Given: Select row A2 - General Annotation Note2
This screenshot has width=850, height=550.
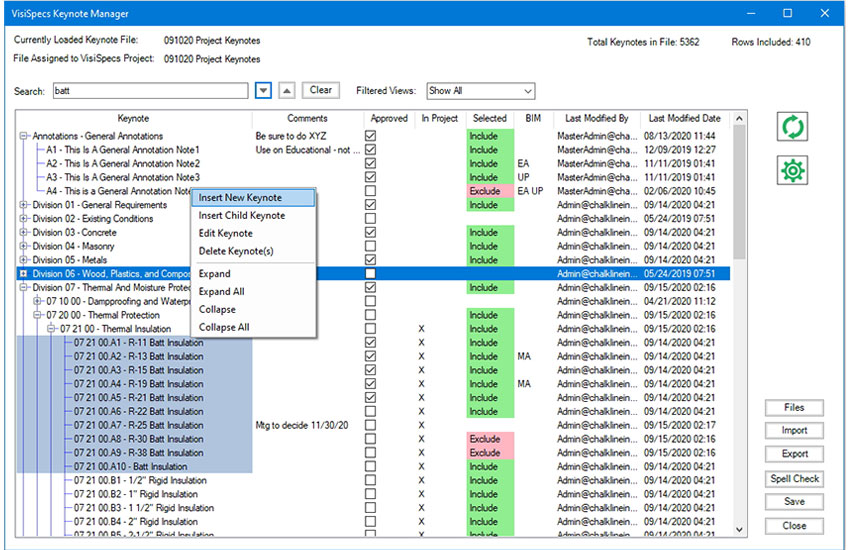Looking at the screenshot, I should tap(123, 164).
